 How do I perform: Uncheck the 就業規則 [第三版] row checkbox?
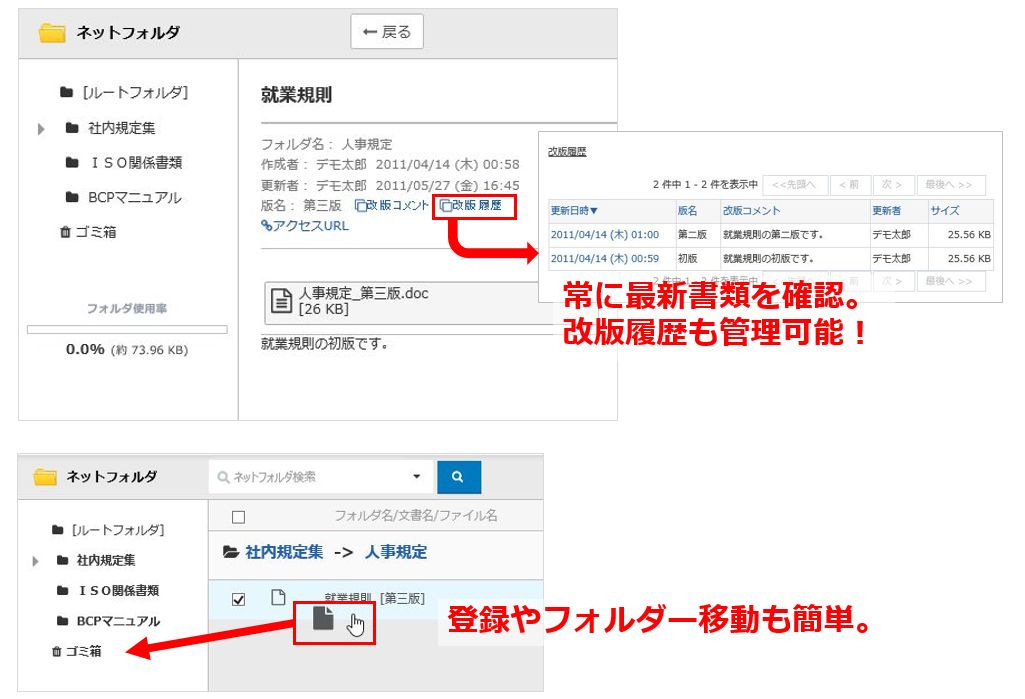[x=238, y=599]
